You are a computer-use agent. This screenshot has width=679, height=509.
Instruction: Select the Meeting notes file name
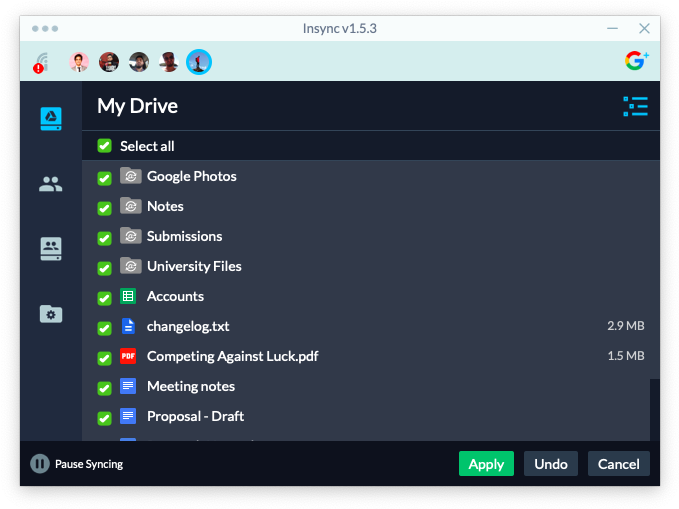pyautogui.click(x=191, y=386)
